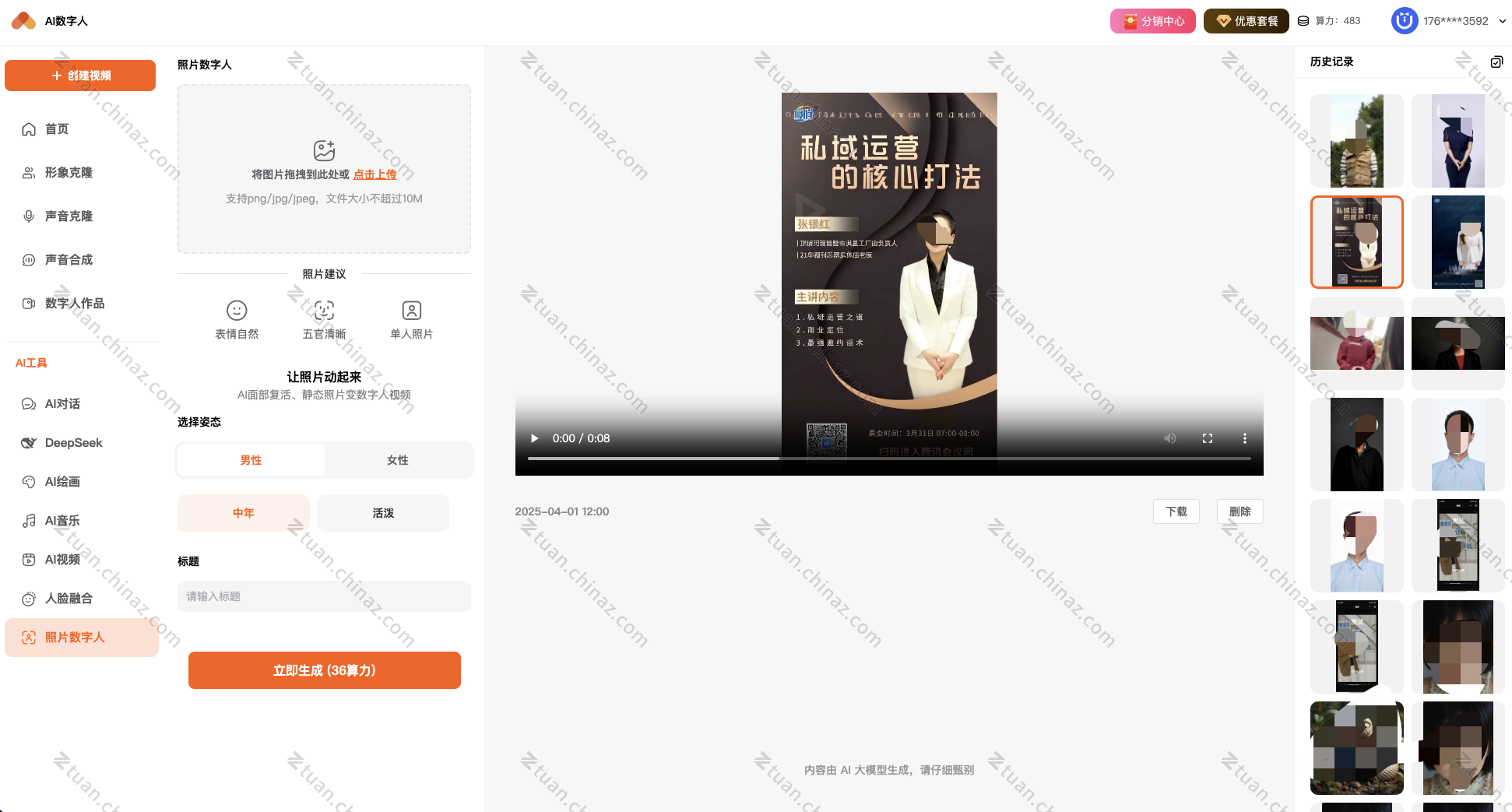Click the 算力 coin stack icon
Image resolution: width=1512 pixels, height=812 pixels.
coord(1303,21)
